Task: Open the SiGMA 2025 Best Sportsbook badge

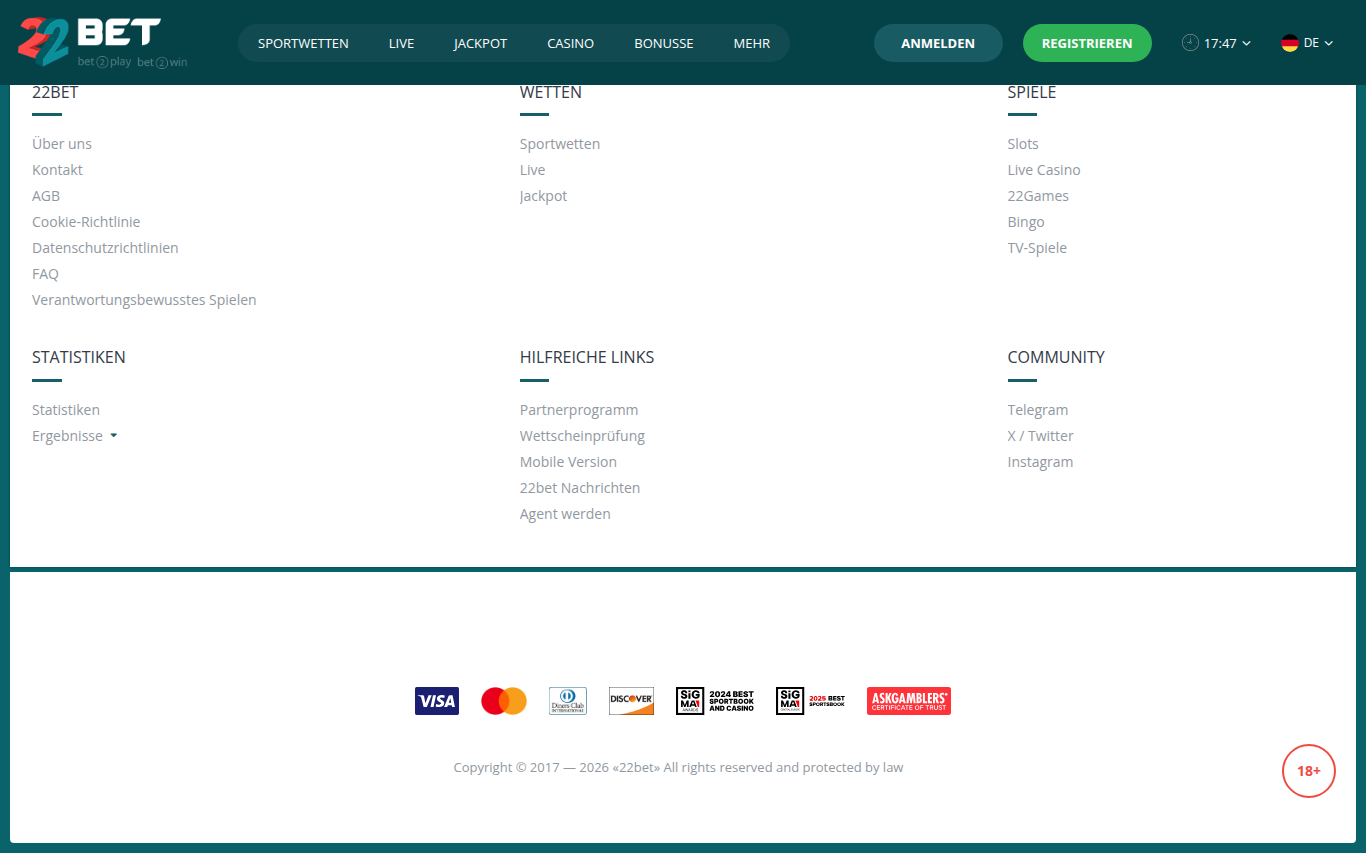Action: [x=810, y=701]
